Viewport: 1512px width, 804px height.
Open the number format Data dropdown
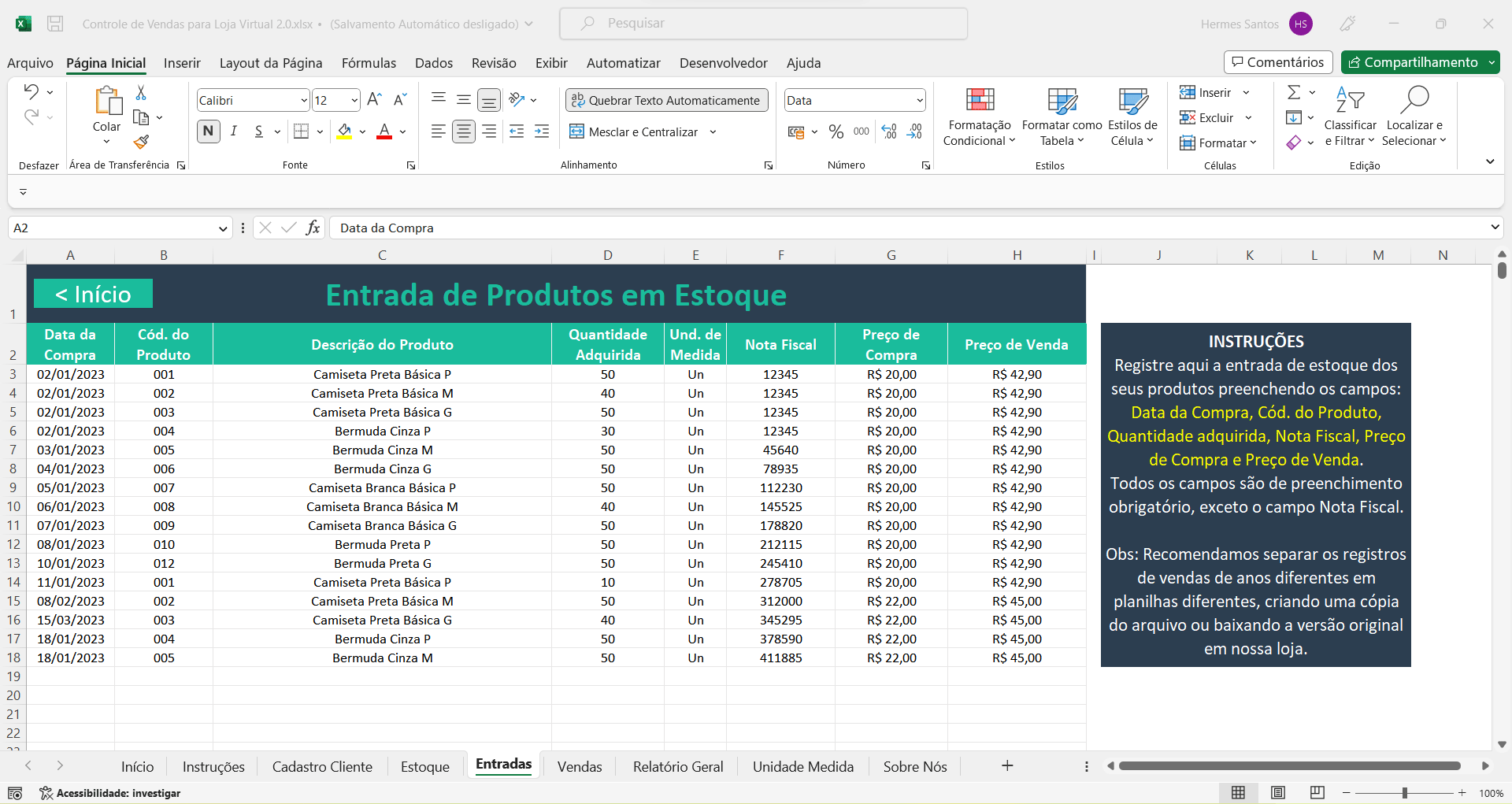pyautogui.click(x=919, y=100)
